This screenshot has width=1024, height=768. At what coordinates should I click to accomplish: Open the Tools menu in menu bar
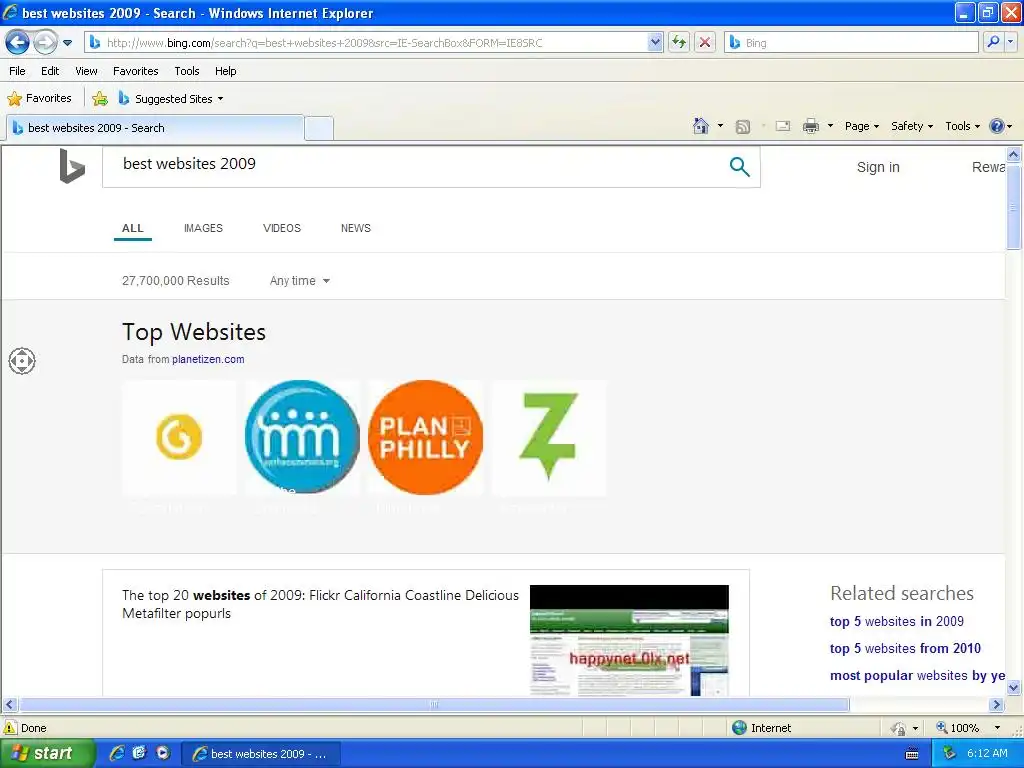click(x=187, y=71)
